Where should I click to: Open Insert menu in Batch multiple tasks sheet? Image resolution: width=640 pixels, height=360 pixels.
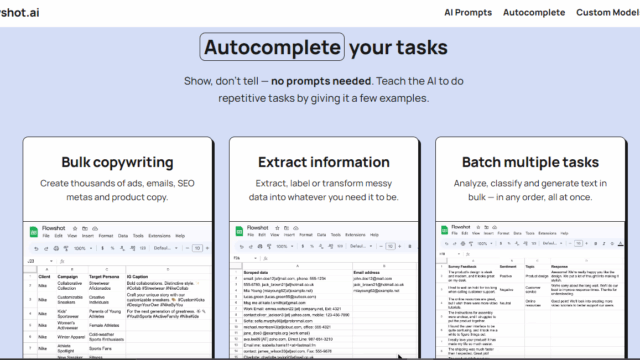coord(489,233)
